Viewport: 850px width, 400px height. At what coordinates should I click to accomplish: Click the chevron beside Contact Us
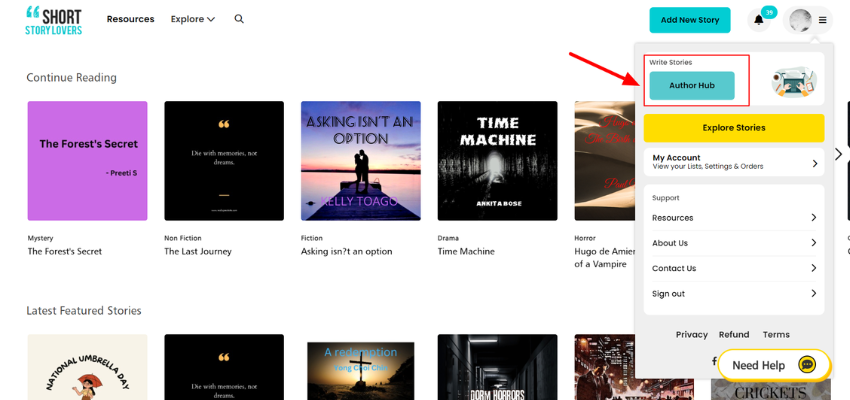pos(814,268)
